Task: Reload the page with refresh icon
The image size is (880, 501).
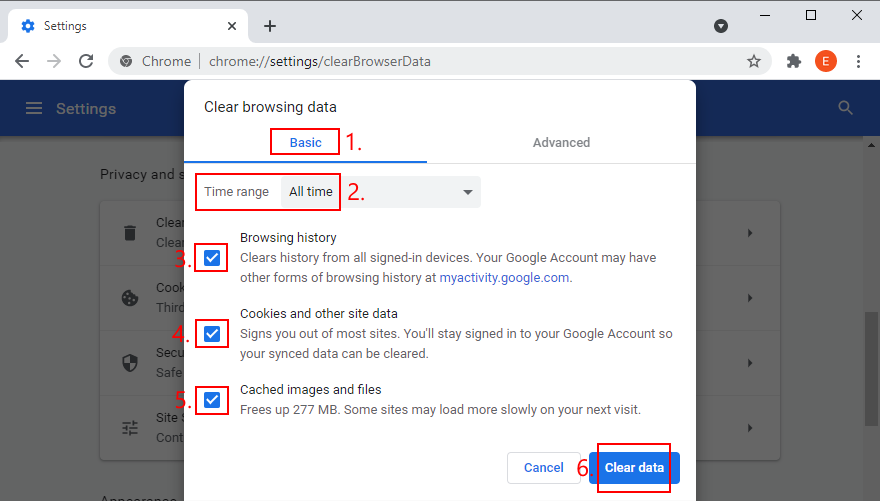Action: tap(86, 61)
